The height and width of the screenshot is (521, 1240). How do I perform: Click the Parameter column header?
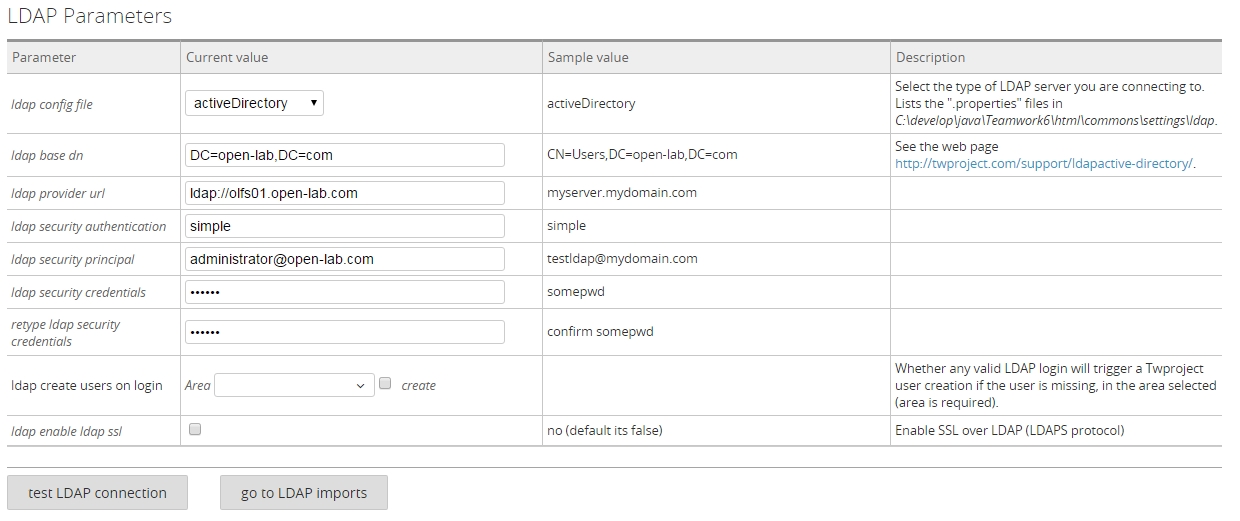[44, 58]
